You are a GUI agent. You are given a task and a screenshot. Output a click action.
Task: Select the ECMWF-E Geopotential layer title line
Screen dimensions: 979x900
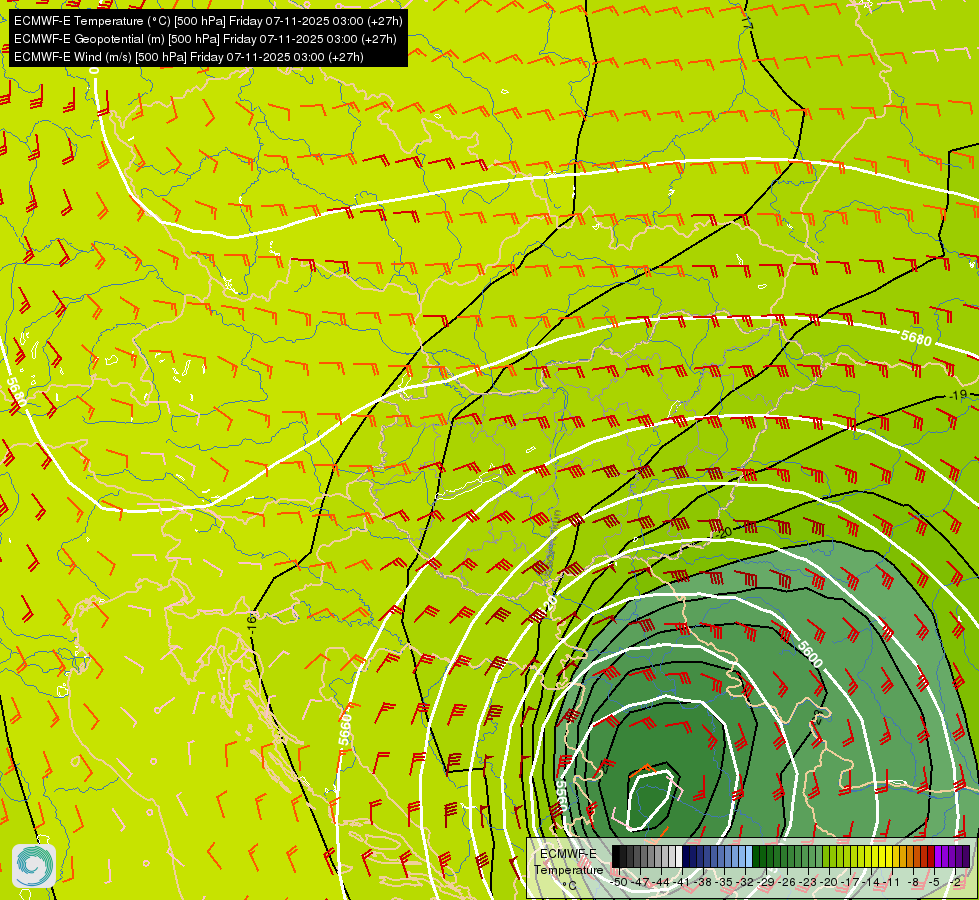pyautogui.click(x=205, y=39)
